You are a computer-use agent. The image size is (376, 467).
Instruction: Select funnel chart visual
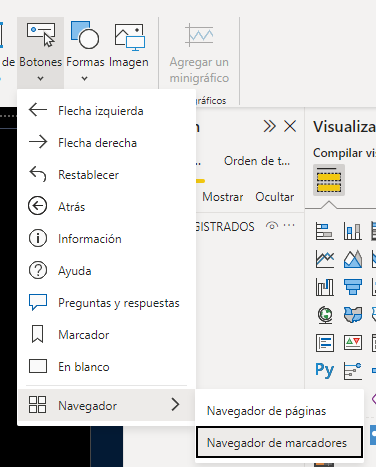point(353,287)
